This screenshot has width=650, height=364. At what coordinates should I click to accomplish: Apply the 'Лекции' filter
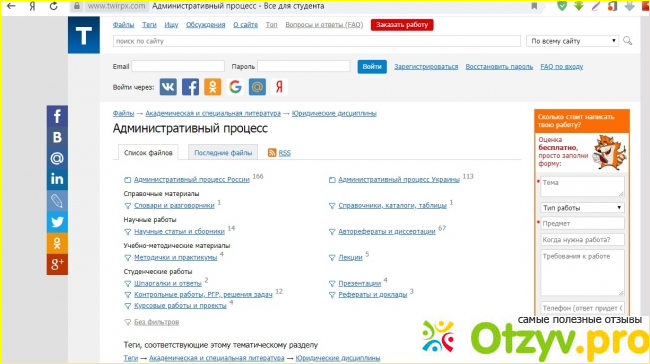click(350, 257)
